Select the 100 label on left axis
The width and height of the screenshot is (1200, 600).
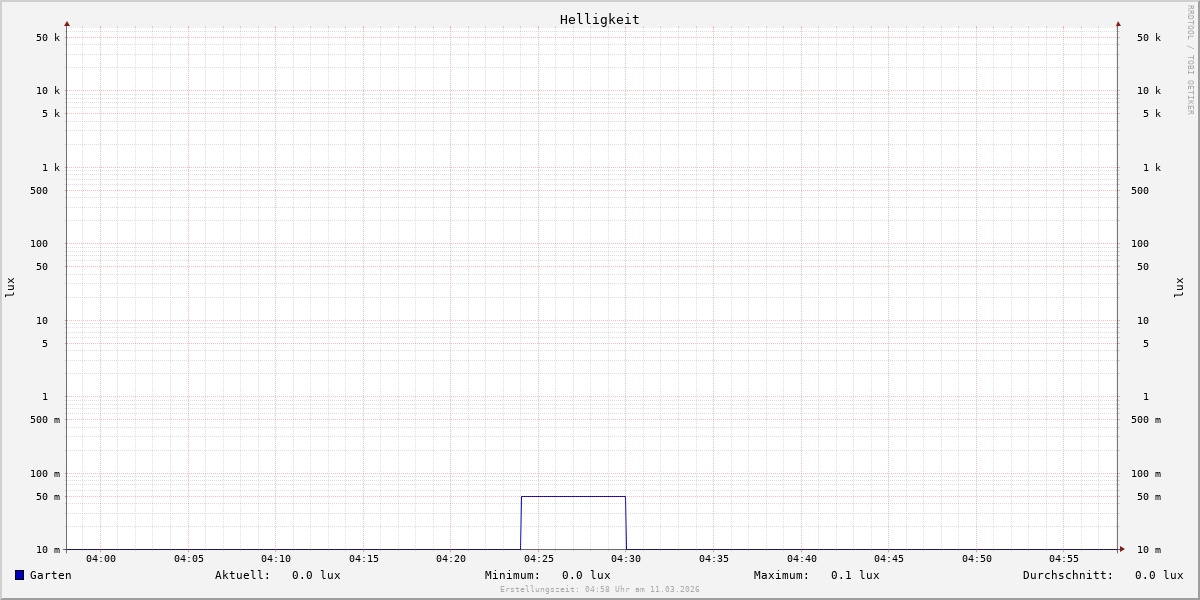(x=39, y=244)
